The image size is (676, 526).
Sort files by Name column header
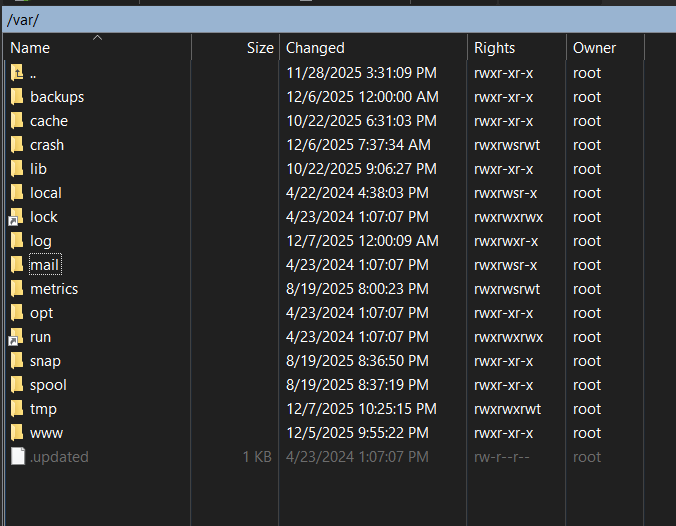(30, 48)
